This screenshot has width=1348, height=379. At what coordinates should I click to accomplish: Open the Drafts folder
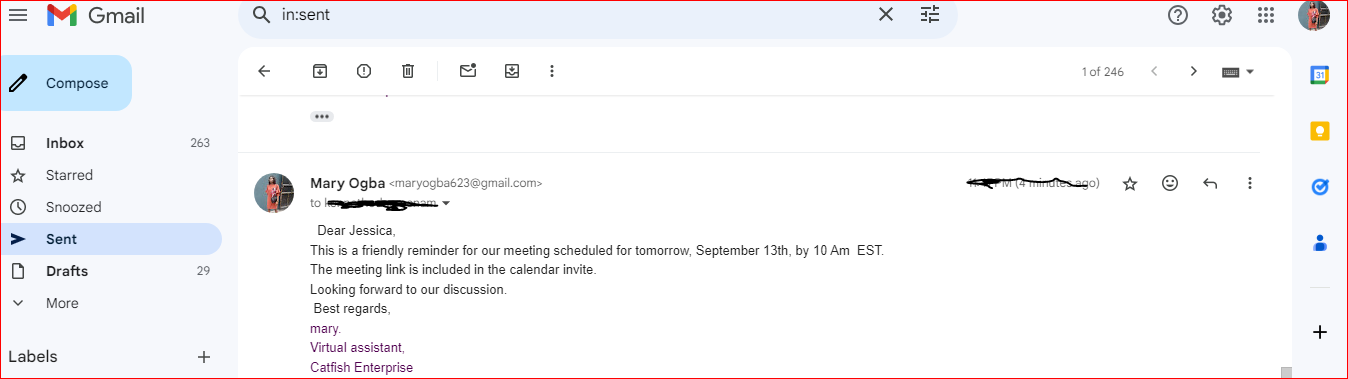pos(111,271)
